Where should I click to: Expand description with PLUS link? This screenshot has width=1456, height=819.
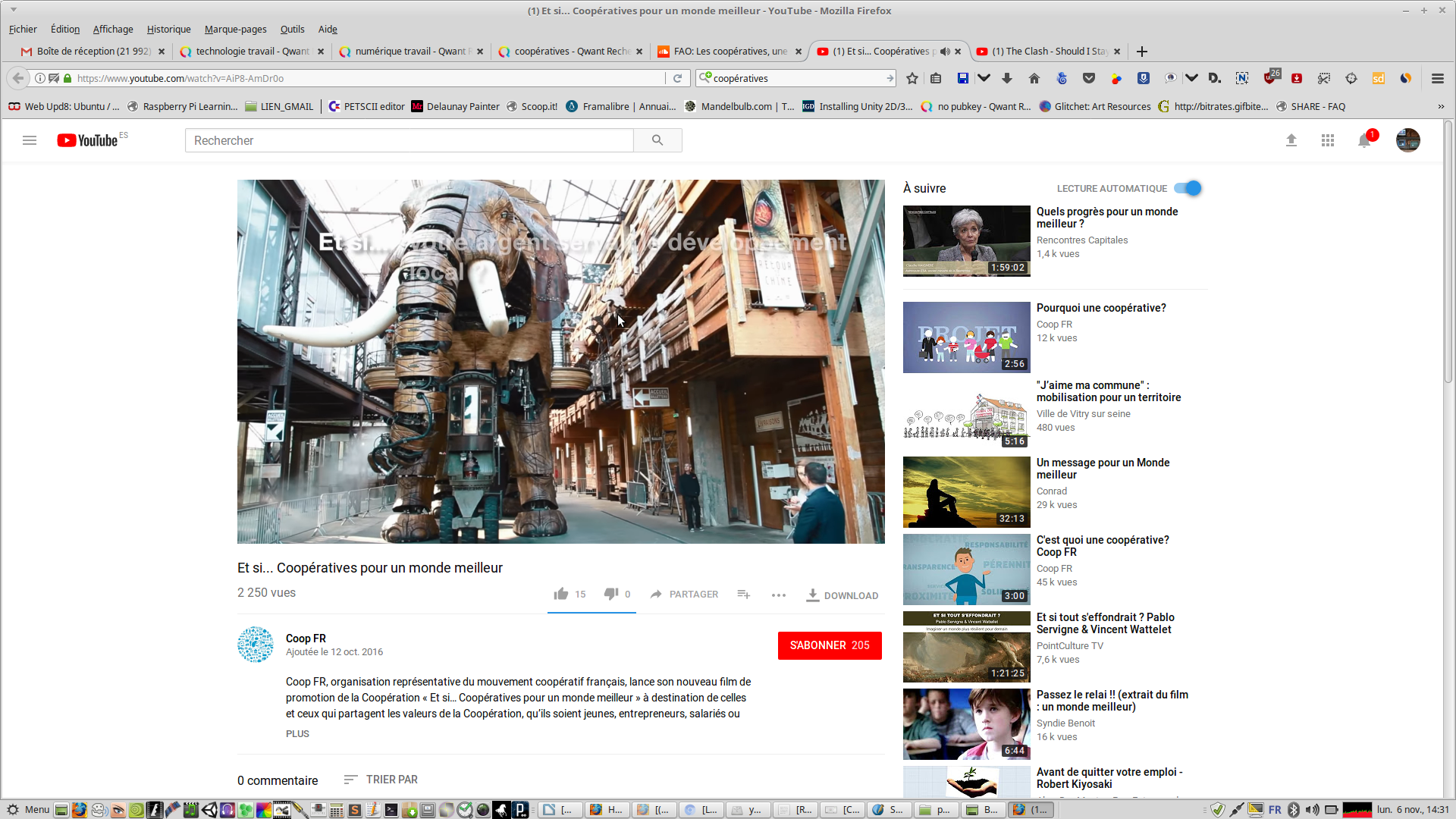[x=297, y=733]
